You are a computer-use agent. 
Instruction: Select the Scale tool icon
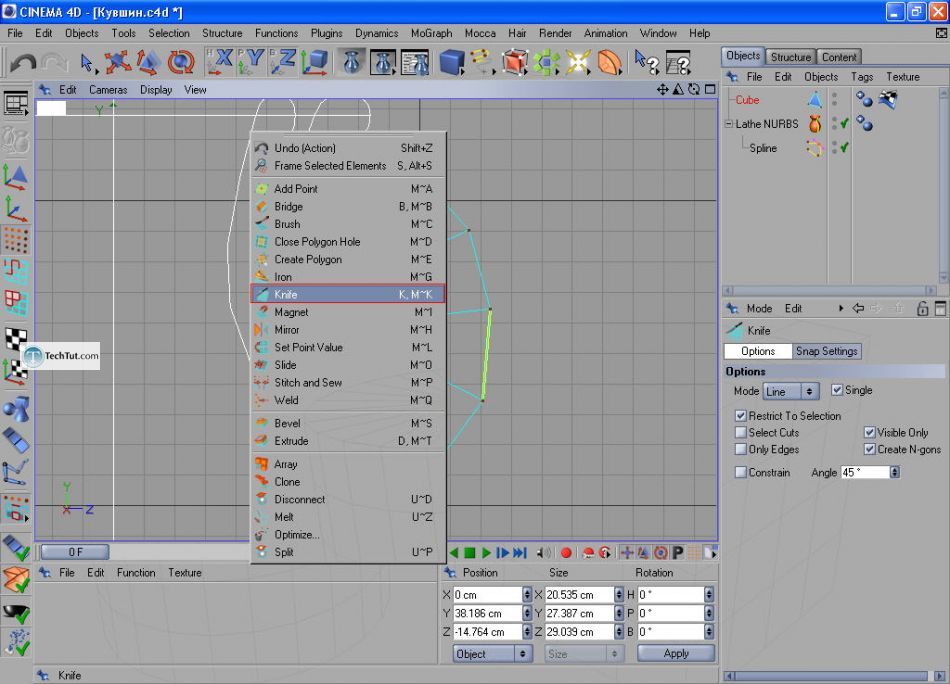pyautogui.click(x=148, y=62)
